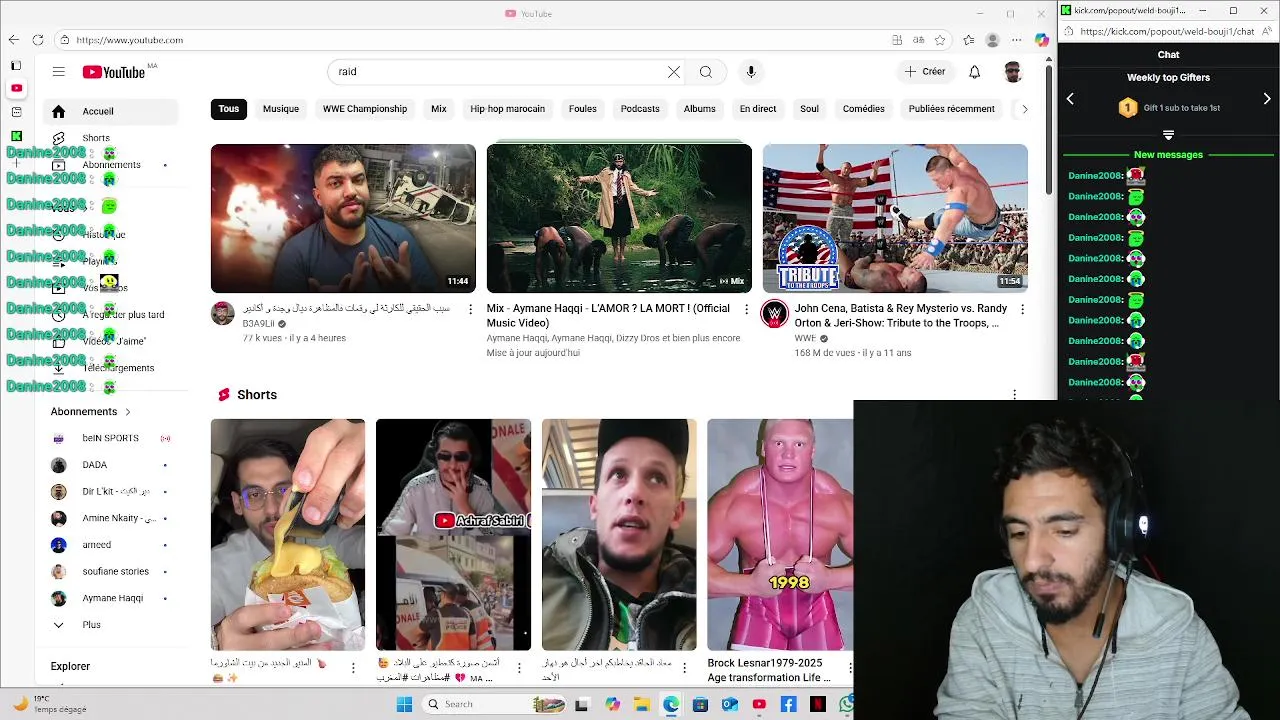Select the Podcasts filter chip

640,109
